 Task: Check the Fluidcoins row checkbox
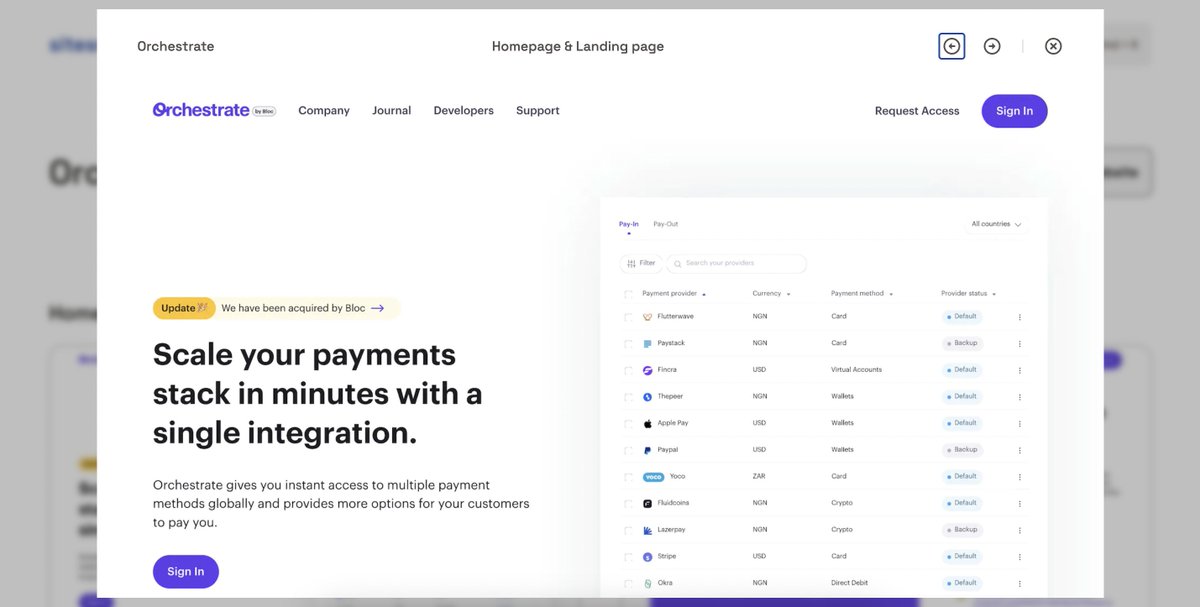(x=628, y=504)
